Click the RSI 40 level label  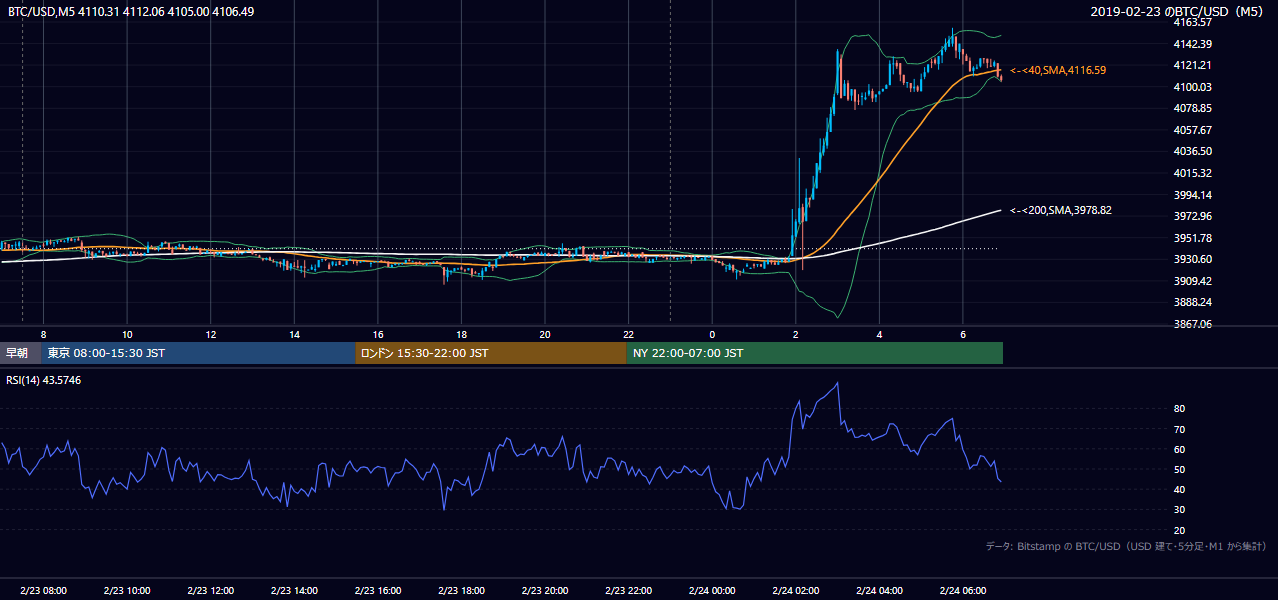(x=1179, y=489)
